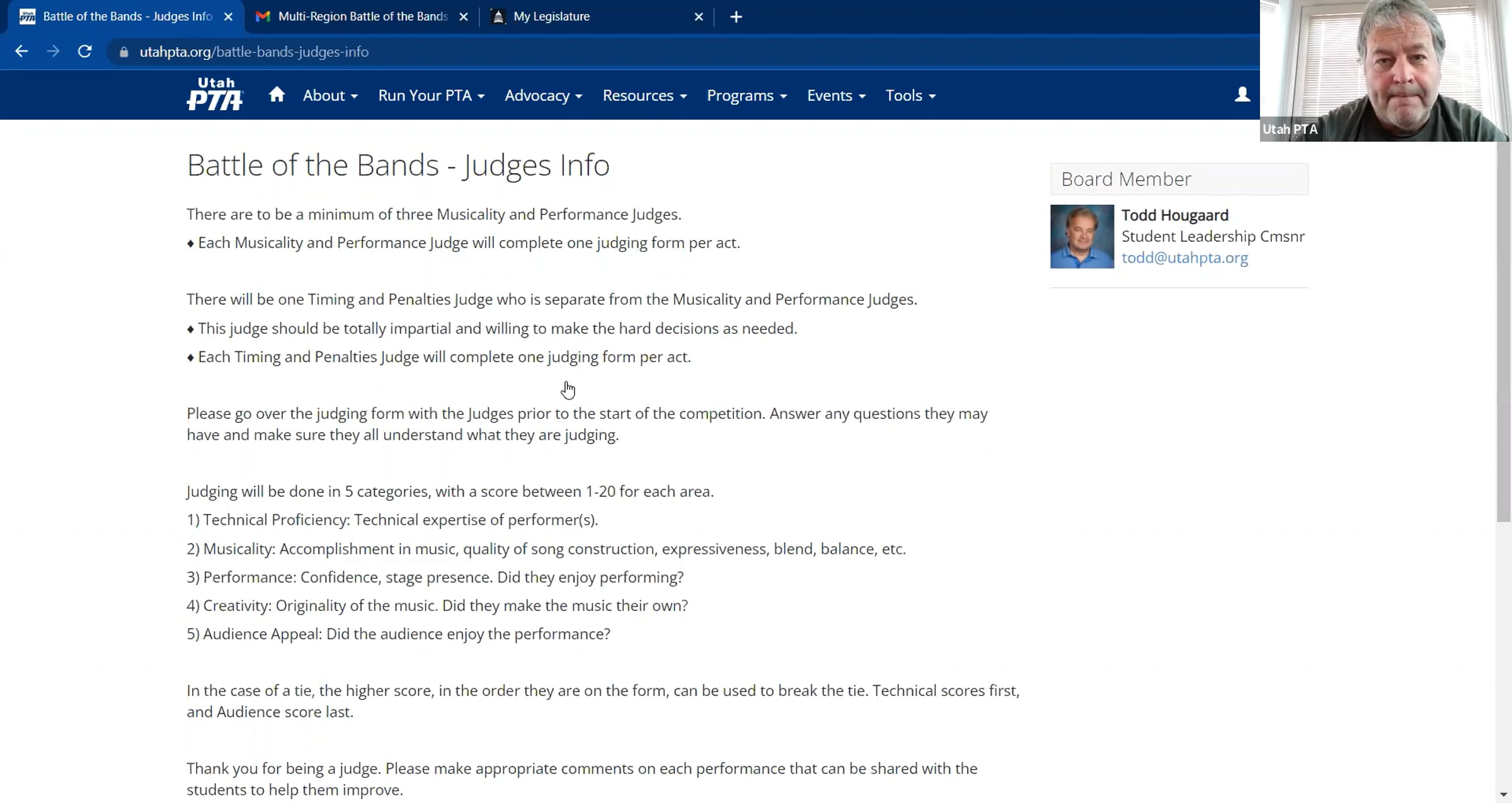This screenshot has width=1512, height=803.
Task: Close the My Legislature tab
Action: (699, 17)
